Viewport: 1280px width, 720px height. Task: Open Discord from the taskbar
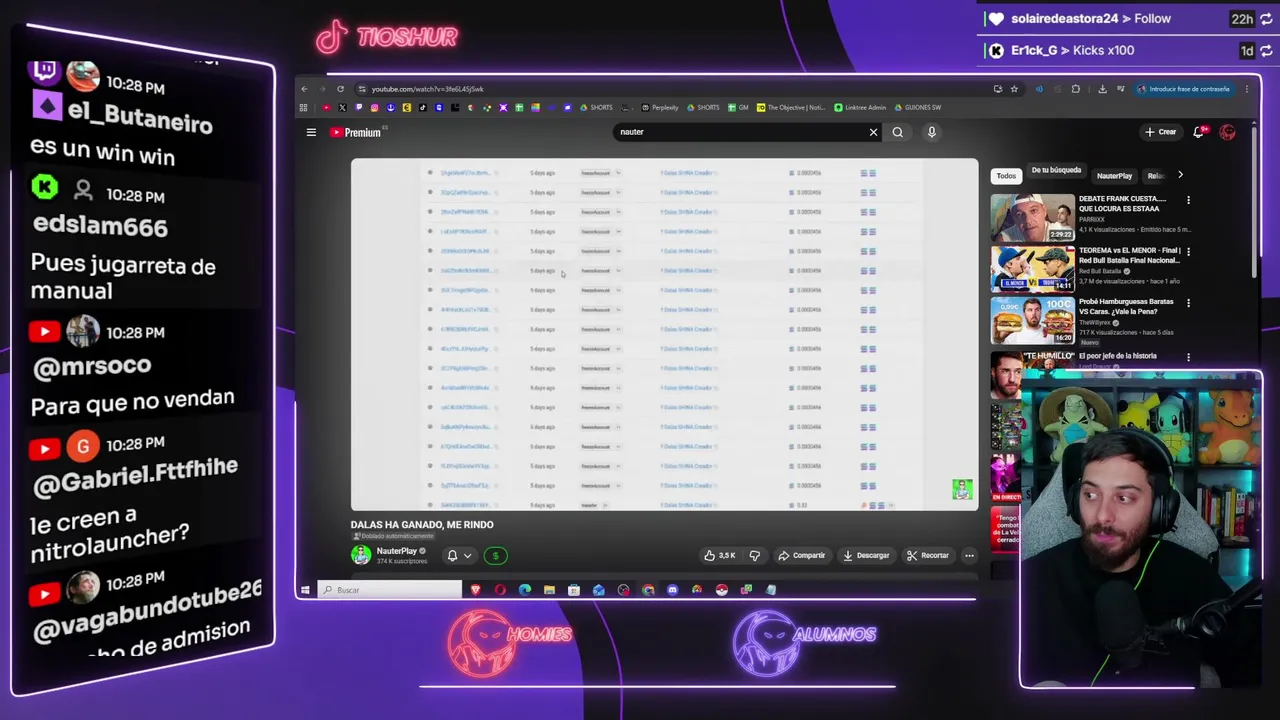tap(672, 590)
